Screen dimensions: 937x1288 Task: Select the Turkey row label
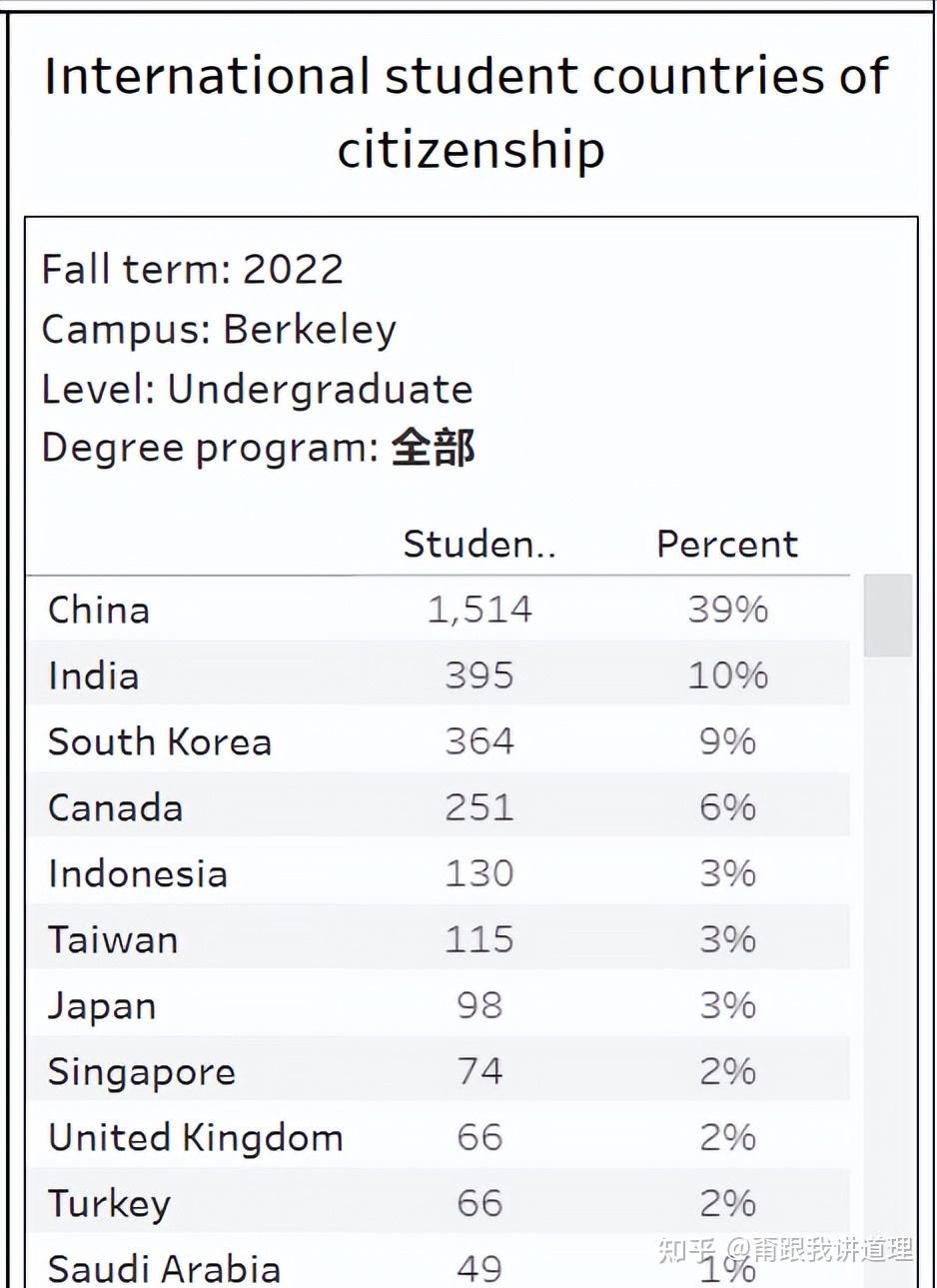coord(109,1203)
